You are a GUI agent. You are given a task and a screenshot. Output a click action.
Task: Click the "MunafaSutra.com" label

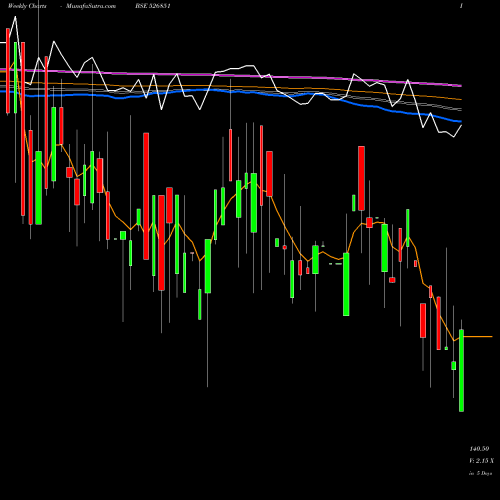(91, 6)
